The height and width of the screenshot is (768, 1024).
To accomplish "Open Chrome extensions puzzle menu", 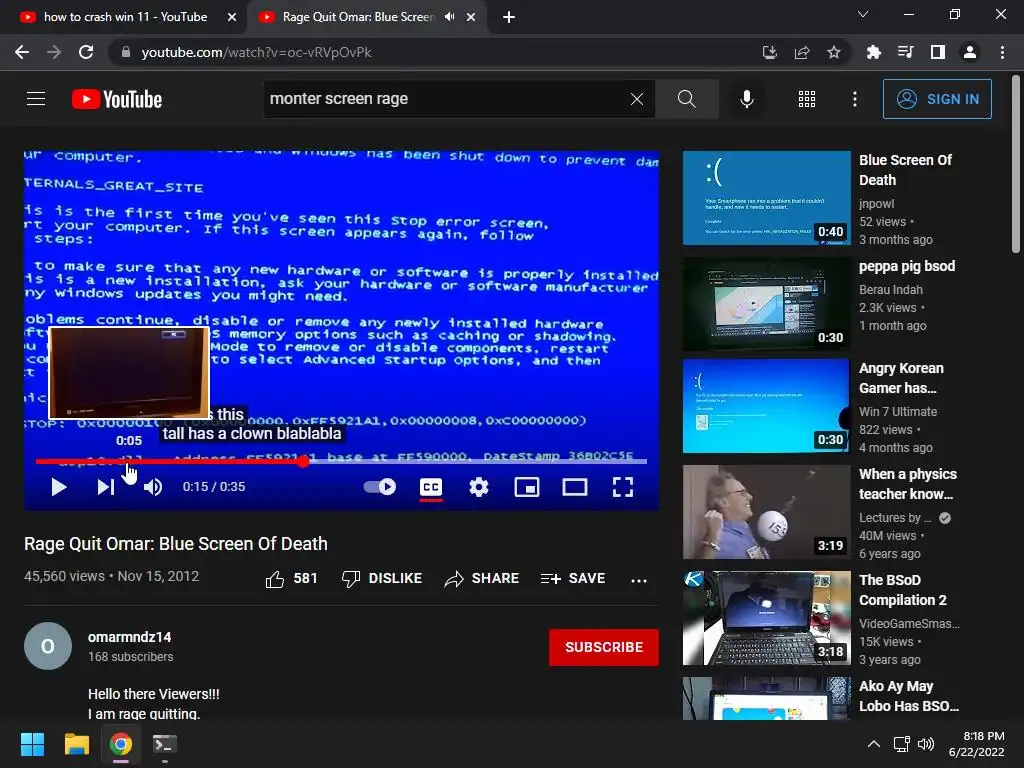I will (x=873, y=52).
